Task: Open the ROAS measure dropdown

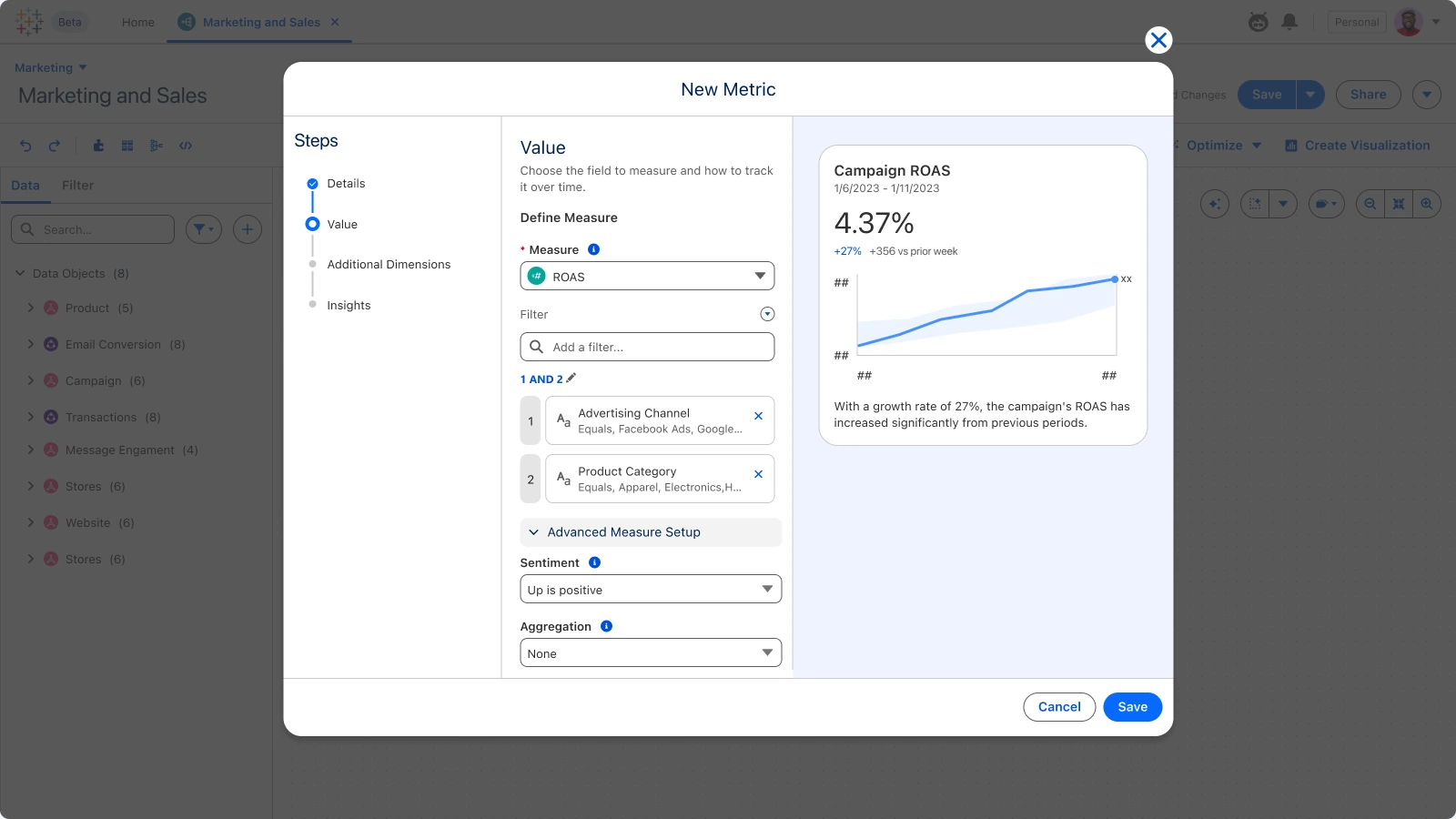Action: [647, 277]
